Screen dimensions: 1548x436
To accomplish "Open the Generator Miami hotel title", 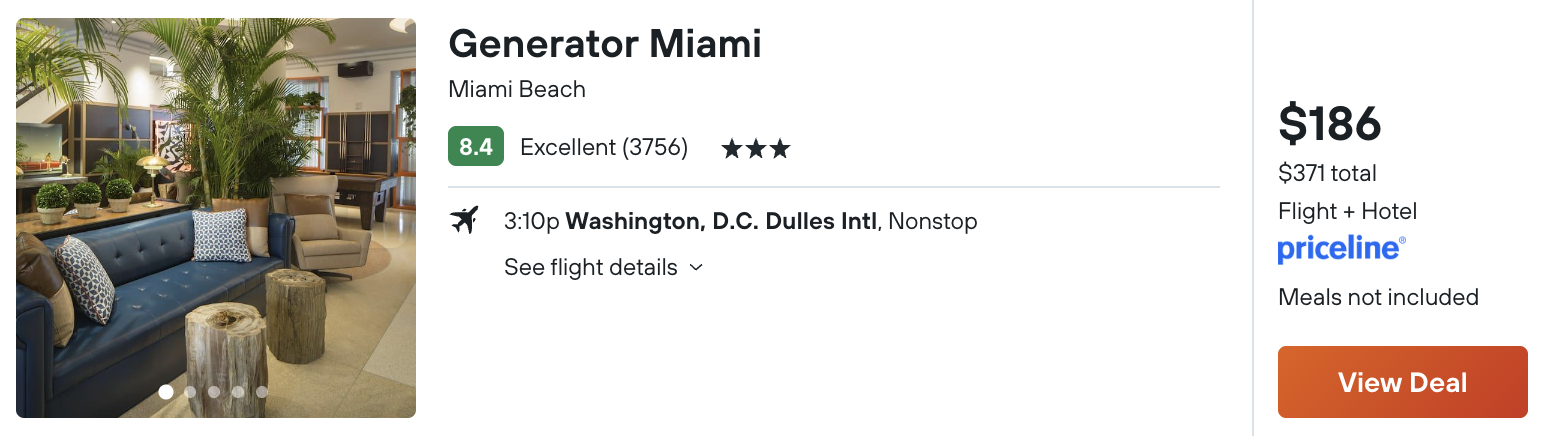I will click(605, 44).
